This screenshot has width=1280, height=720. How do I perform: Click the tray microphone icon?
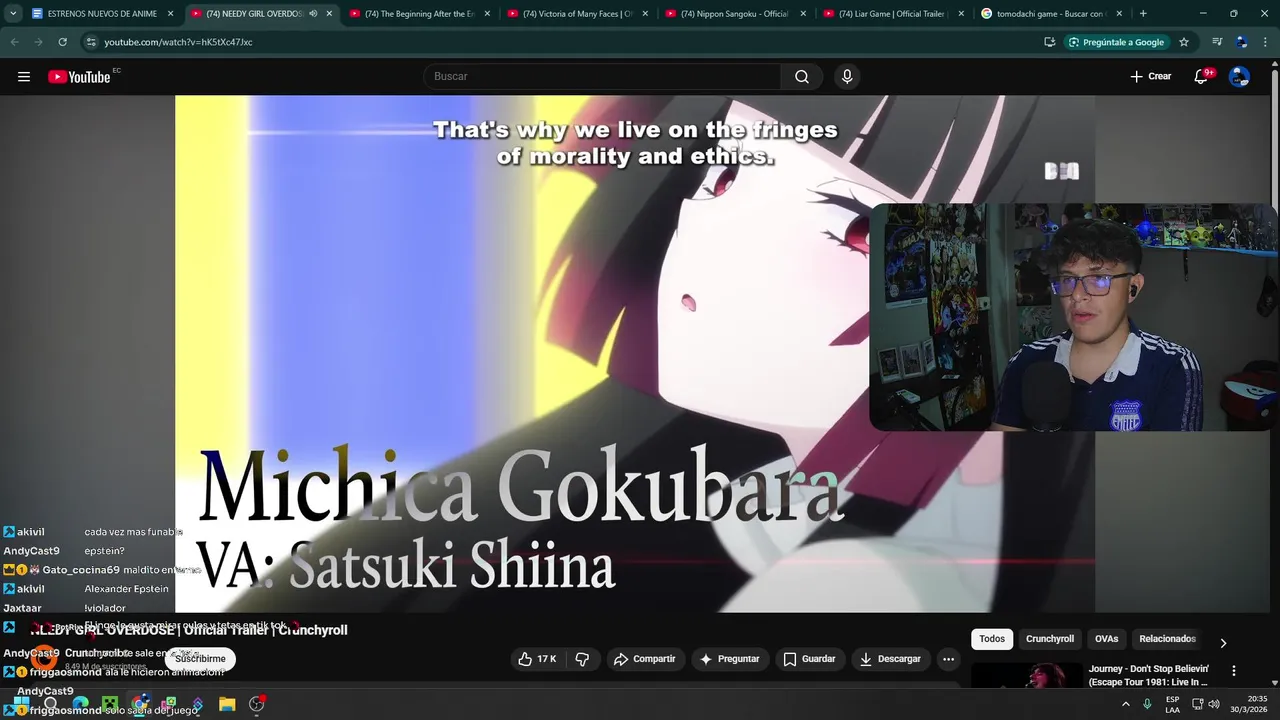click(1147, 704)
